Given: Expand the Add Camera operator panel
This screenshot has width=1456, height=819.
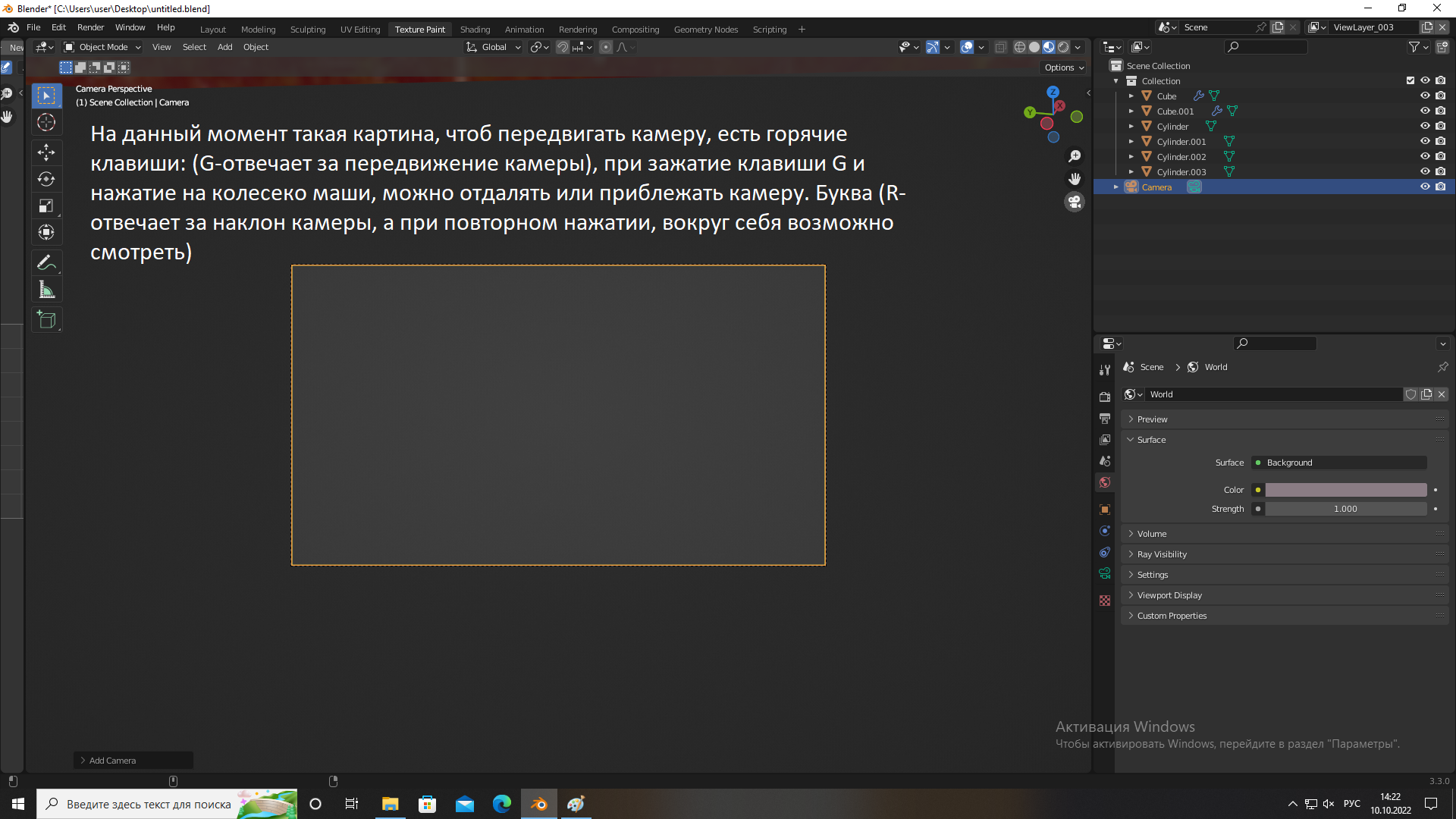Looking at the screenshot, I should click(133, 761).
